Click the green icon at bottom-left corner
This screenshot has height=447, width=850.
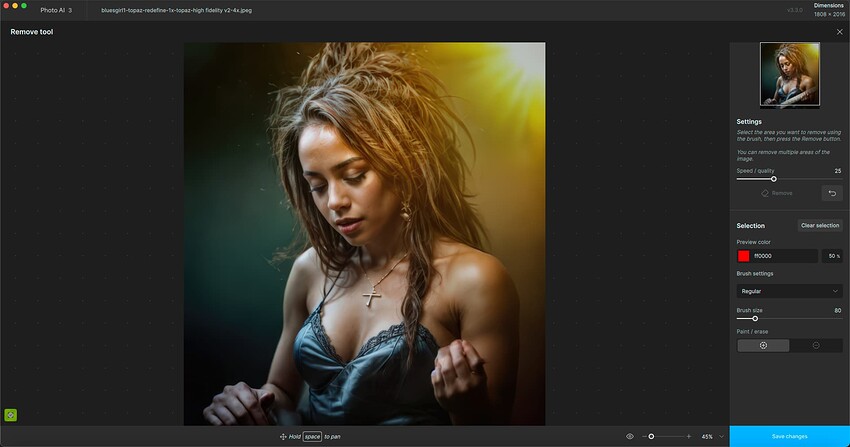(10, 415)
